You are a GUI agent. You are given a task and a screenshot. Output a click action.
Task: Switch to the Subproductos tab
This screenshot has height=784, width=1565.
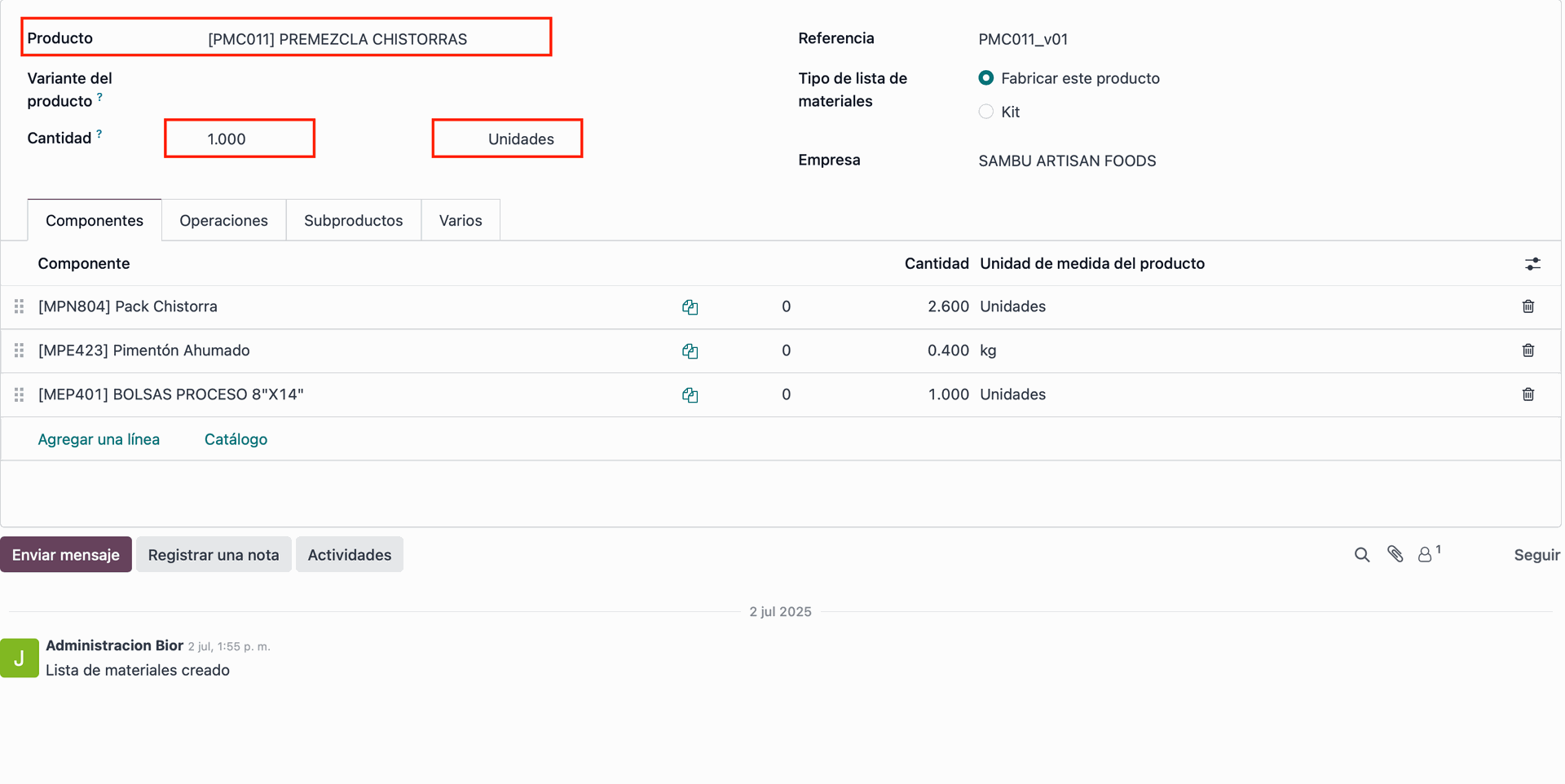[x=353, y=221]
